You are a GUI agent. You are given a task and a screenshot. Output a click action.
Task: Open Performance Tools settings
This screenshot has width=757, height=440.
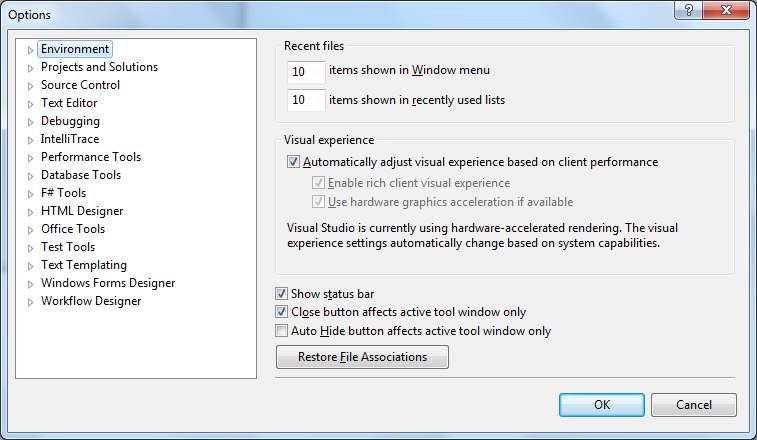[x=91, y=157]
